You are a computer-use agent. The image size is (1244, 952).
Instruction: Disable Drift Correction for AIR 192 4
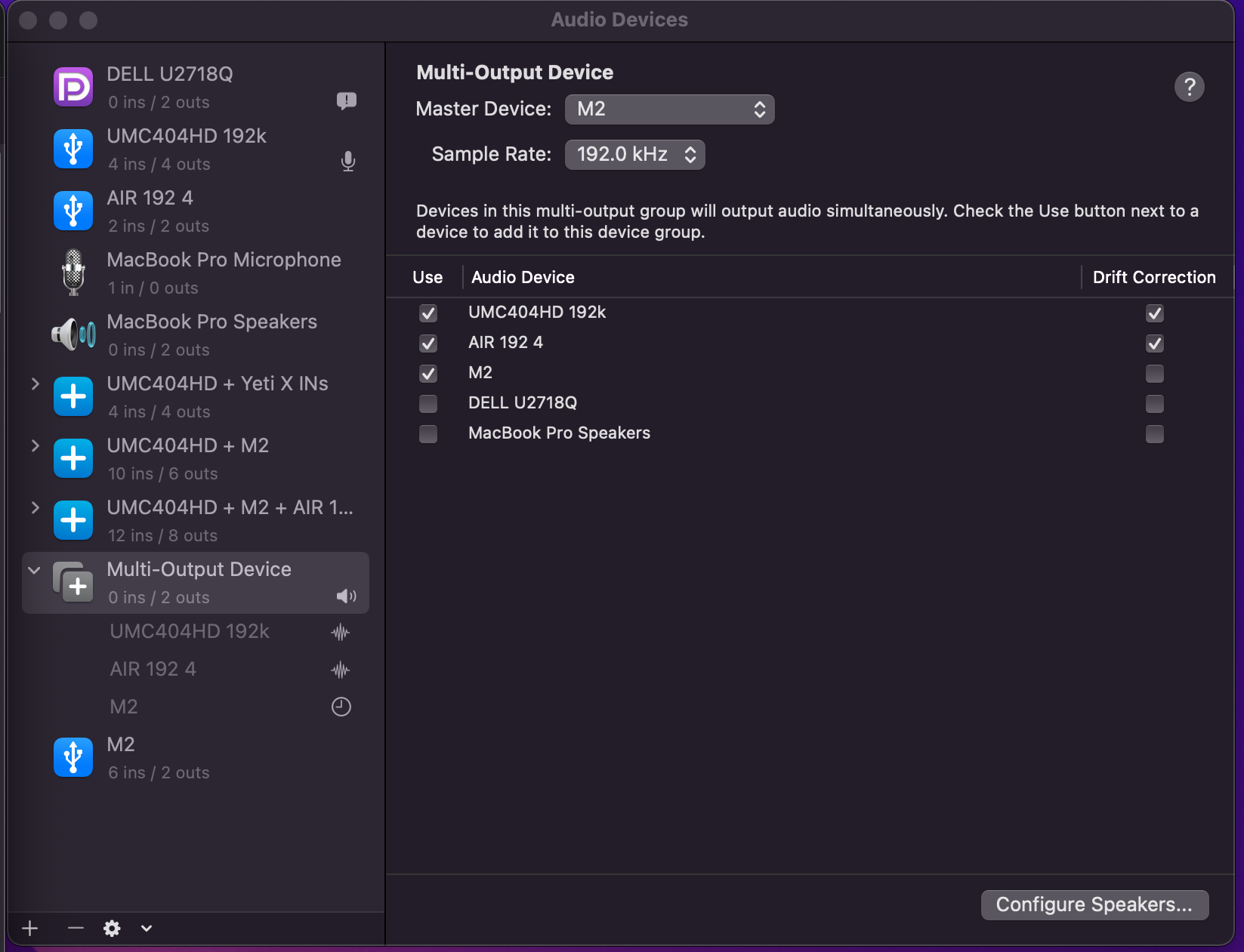1154,344
